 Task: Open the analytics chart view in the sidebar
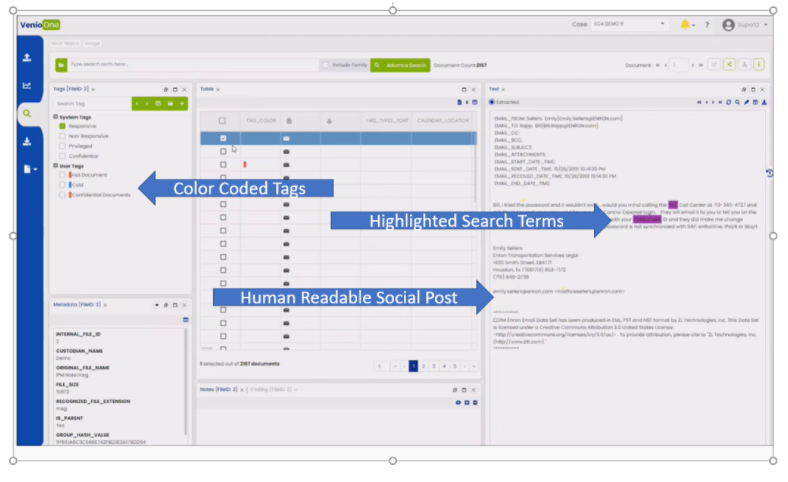27,86
